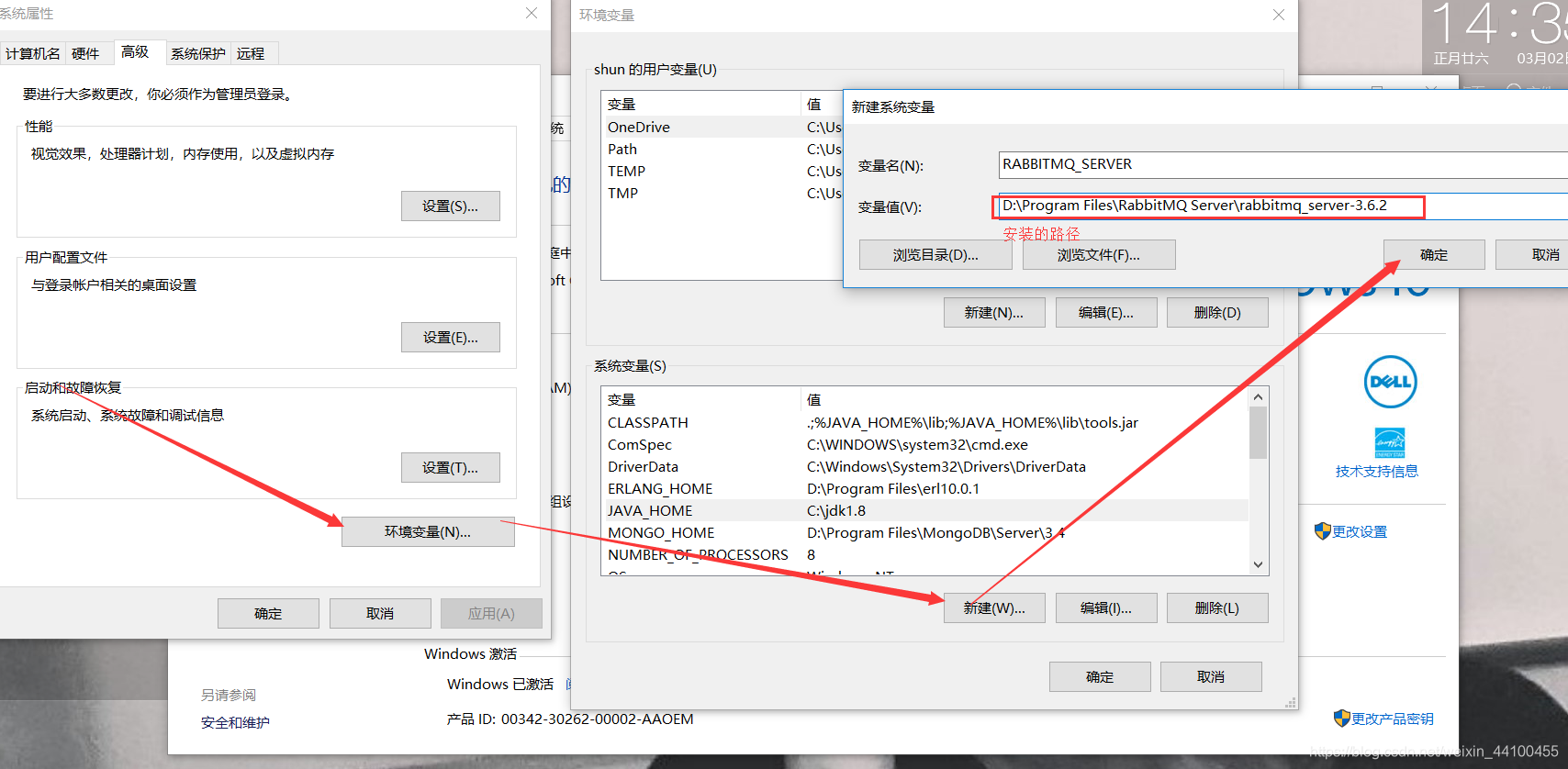The width and height of the screenshot is (1568, 769).
Task: Click the 应用(A) button
Action: pyautogui.click(x=491, y=614)
